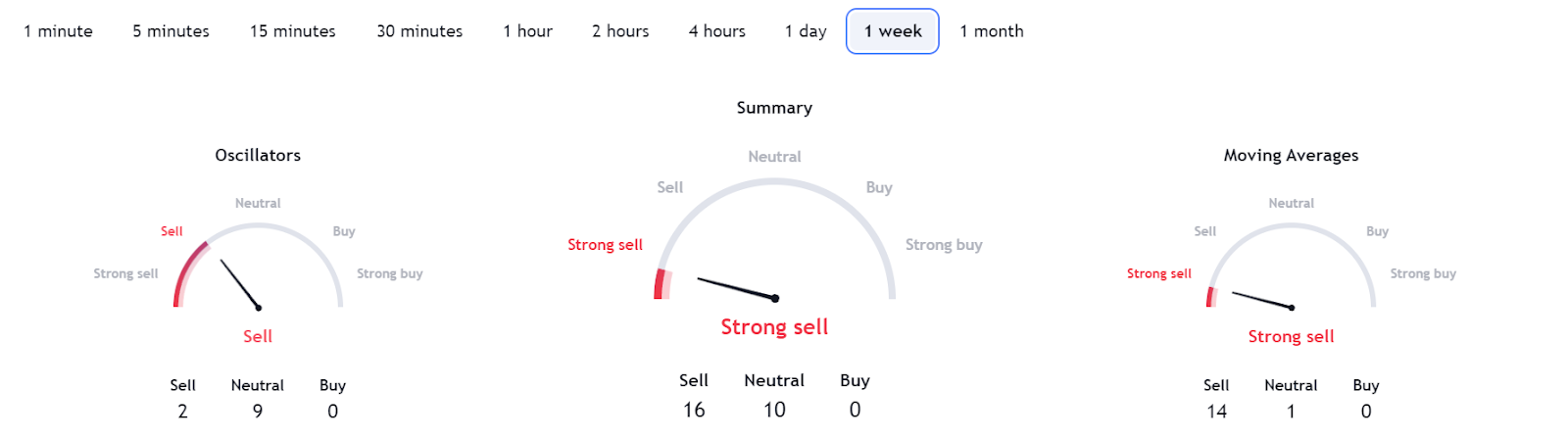The height and width of the screenshot is (440, 1568).
Task: Select 4 hours interval
Action: point(716,31)
